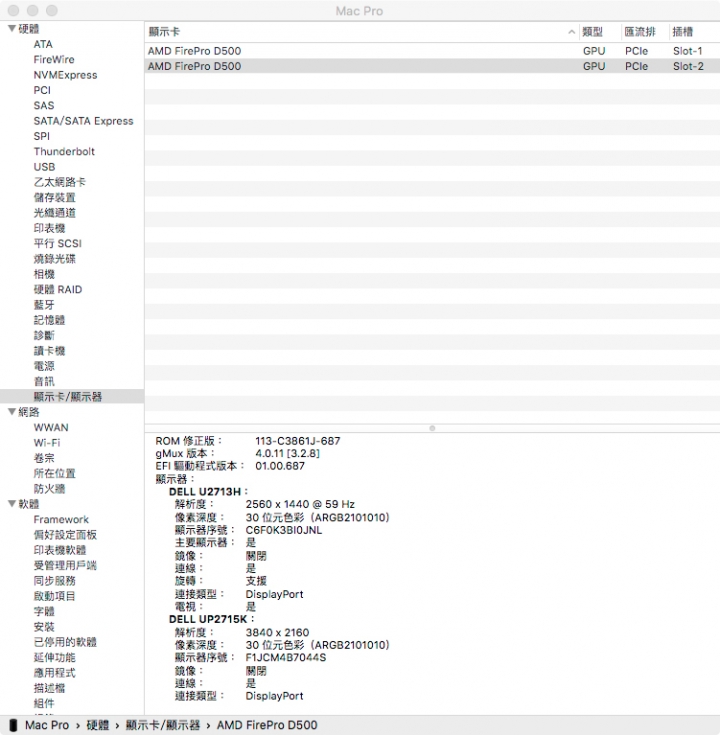This screenshot has height=735, width=720.
Task: Open 藍牙 sidebar entry
Action: [x=44, y=305]
